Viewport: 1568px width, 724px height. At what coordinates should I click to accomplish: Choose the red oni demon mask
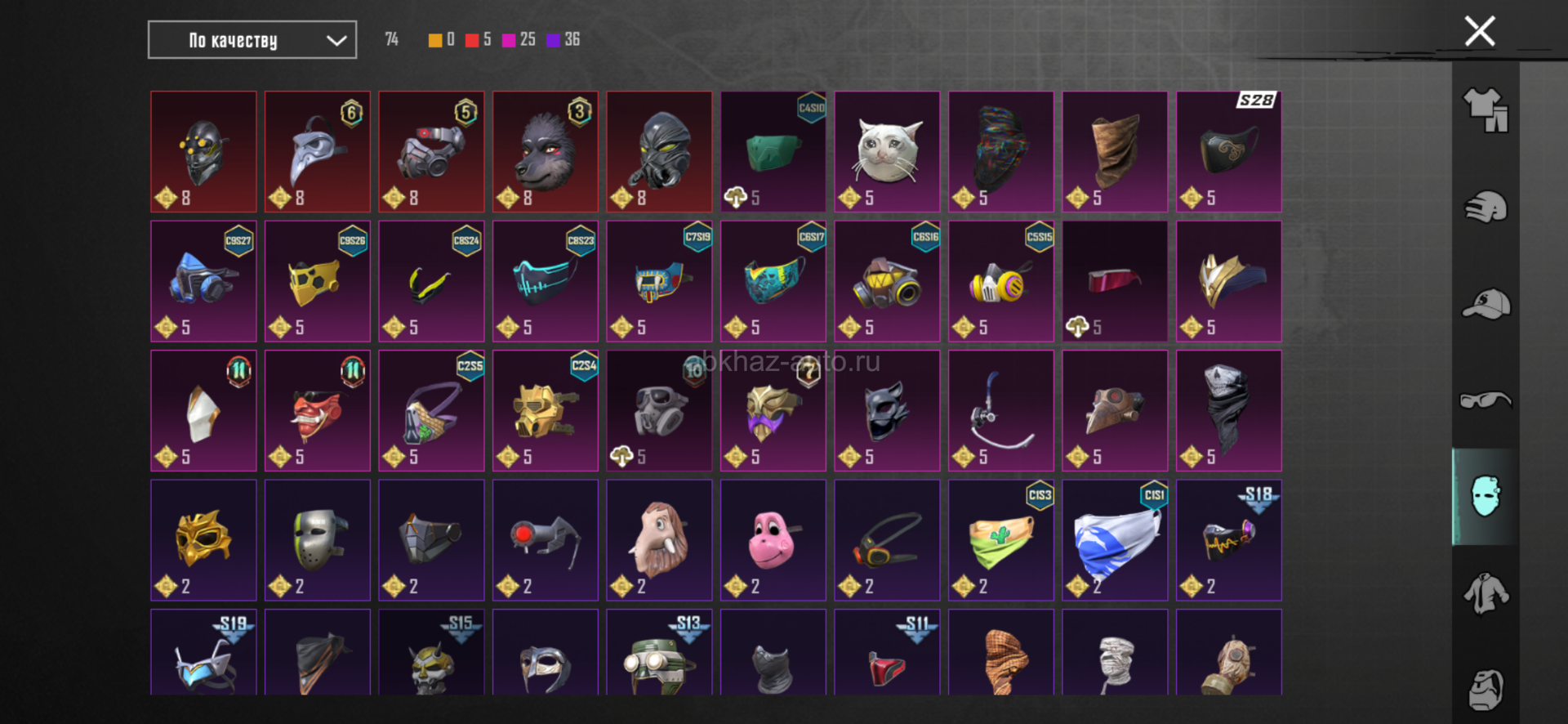pos(318,411)
